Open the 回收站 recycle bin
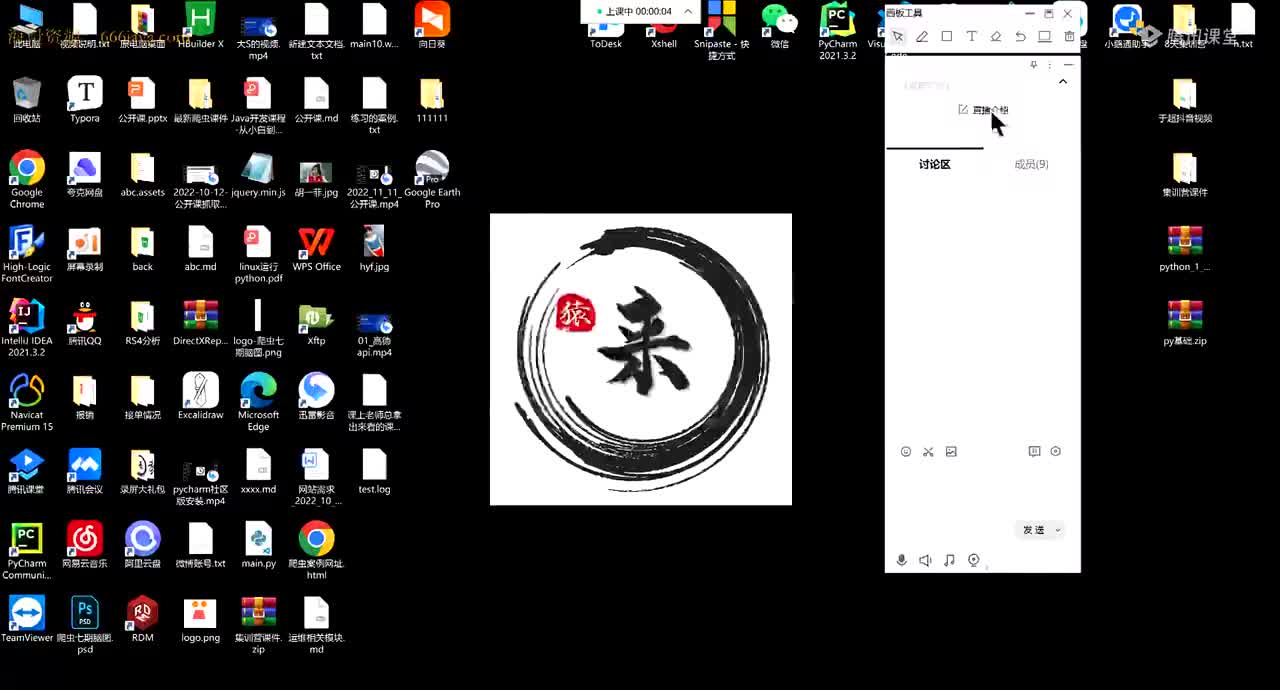 27,100
